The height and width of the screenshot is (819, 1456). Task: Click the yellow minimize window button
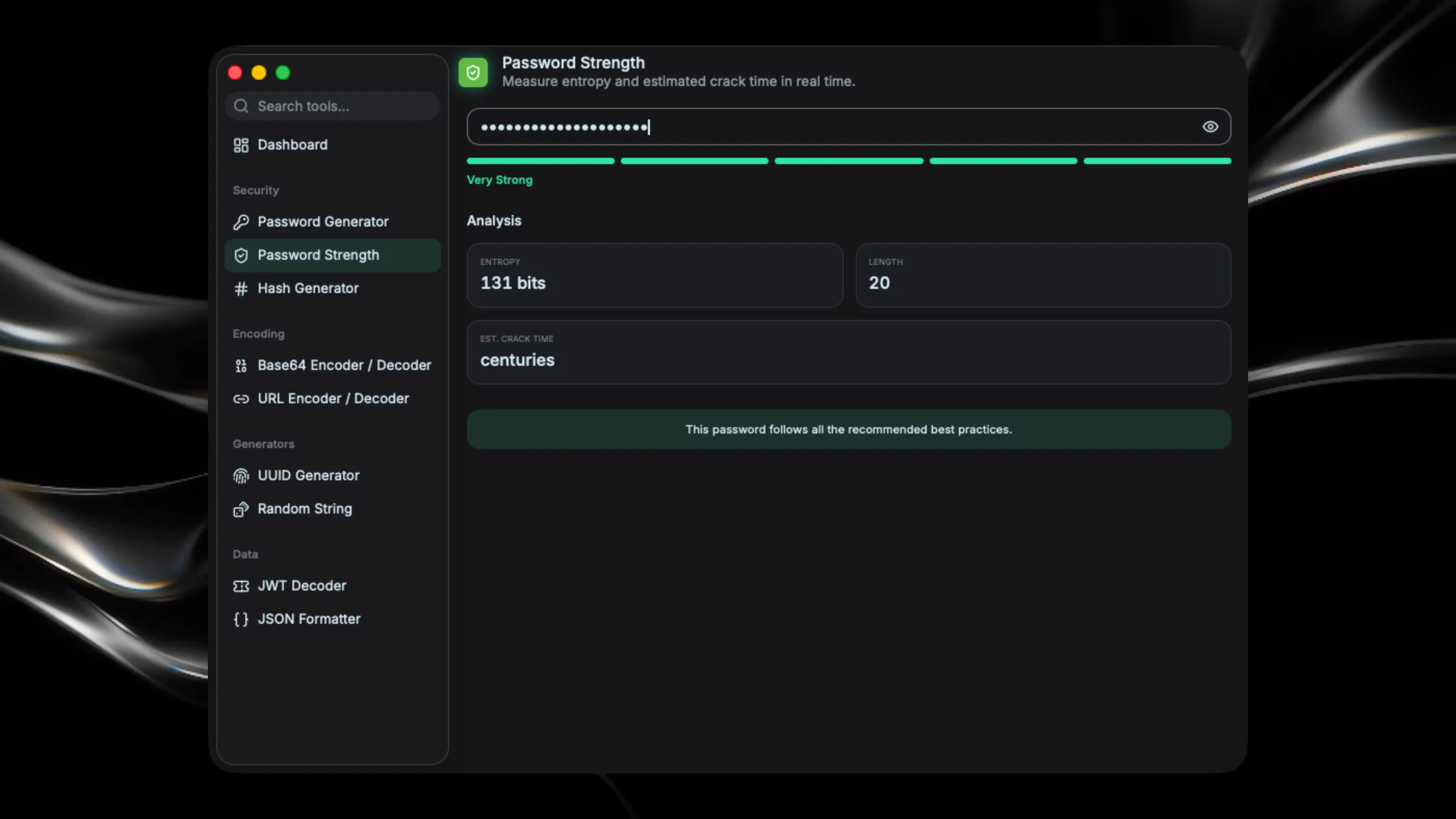click(259, 73)
